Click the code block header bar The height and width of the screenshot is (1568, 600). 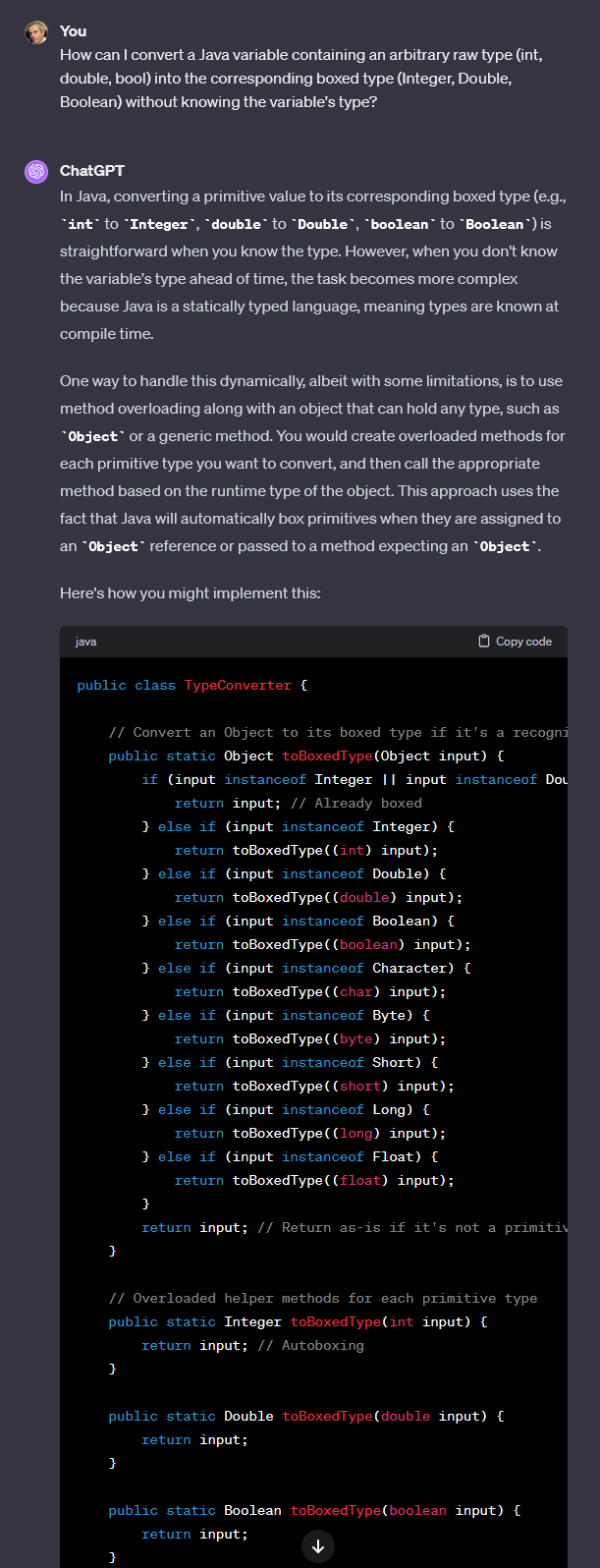[x=295, y=641]
